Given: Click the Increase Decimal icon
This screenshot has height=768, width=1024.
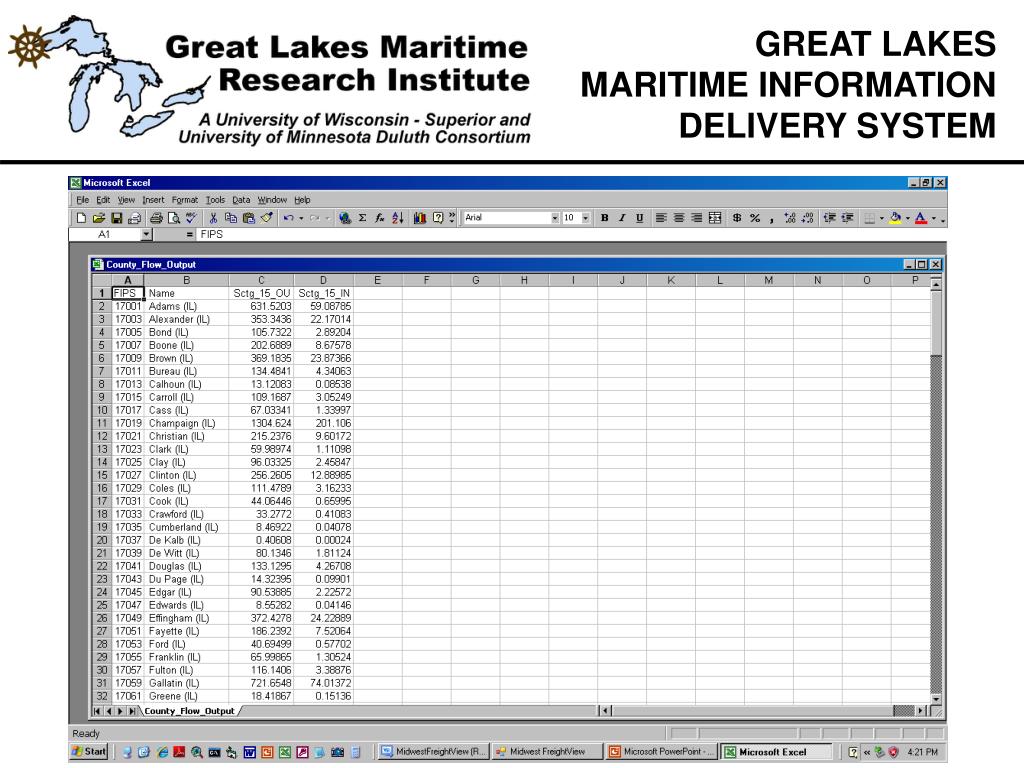Looking at the screenshot, I should tap(790, 218).
